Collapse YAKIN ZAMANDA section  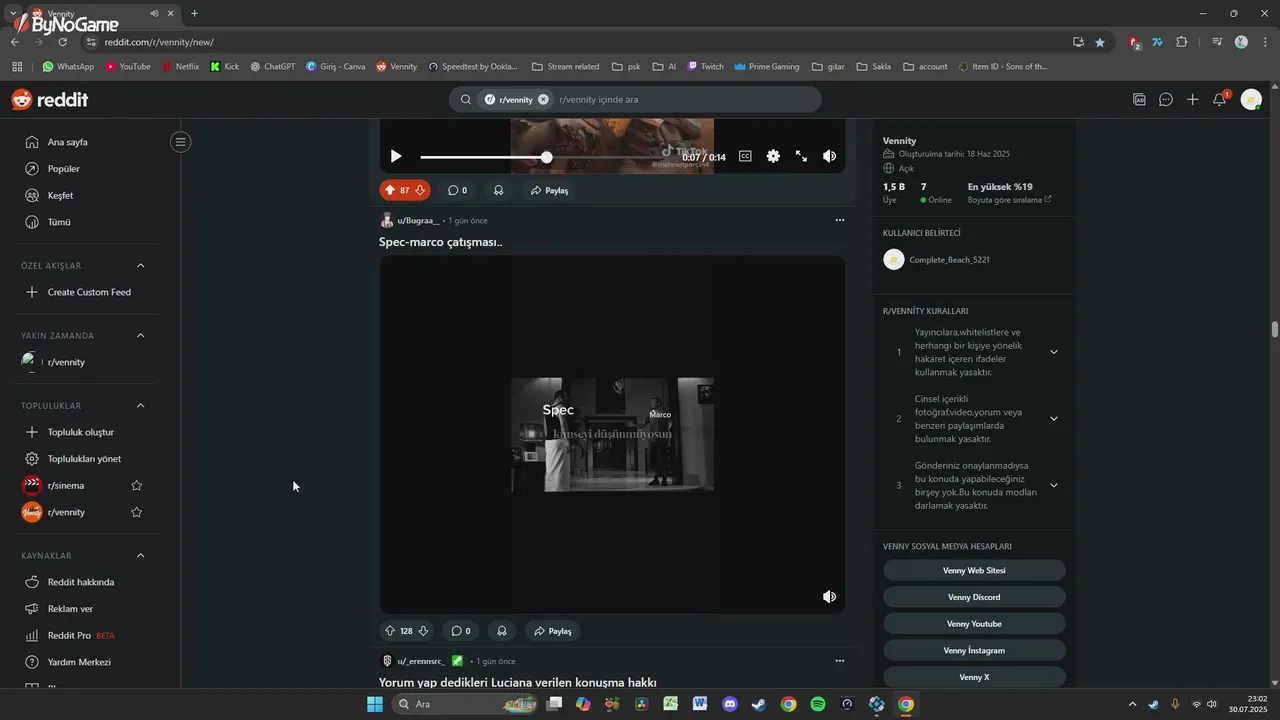(140, 336)
